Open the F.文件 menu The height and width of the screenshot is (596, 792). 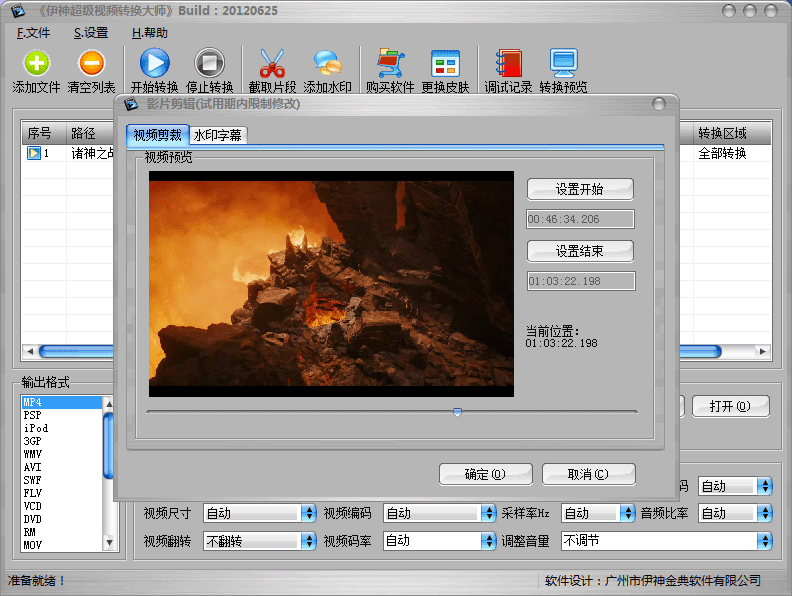click(x=33, y=33)
